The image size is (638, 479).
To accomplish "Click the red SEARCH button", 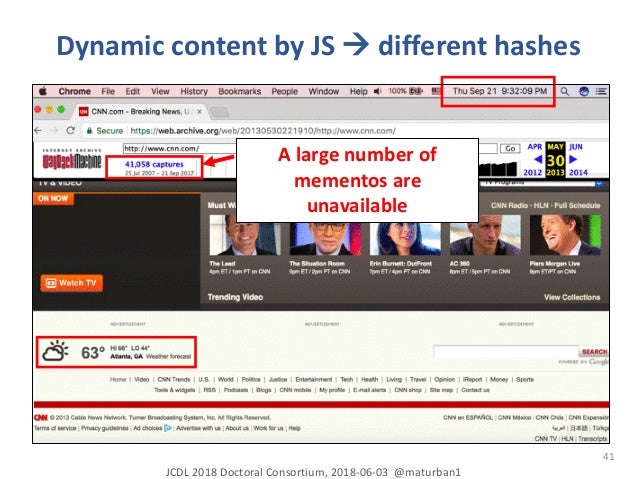I will click(594, 351).
